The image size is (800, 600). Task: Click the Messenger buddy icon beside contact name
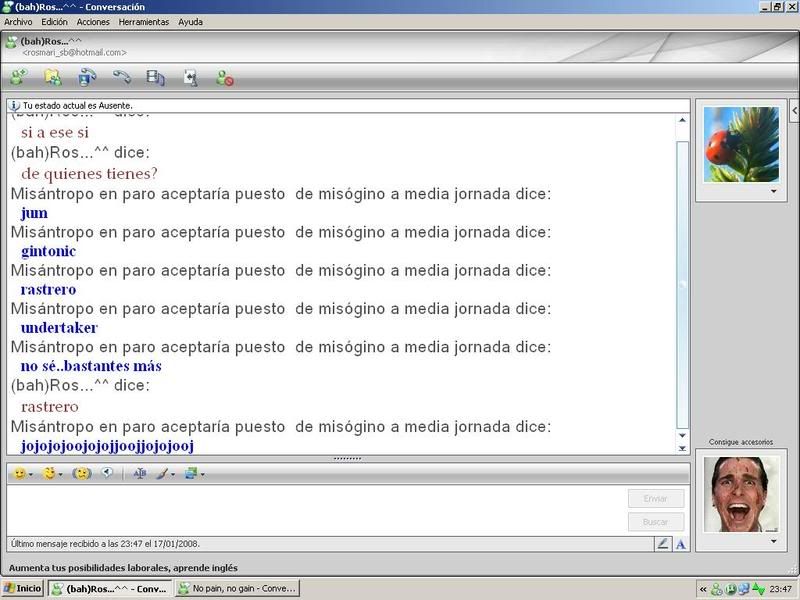11,42
